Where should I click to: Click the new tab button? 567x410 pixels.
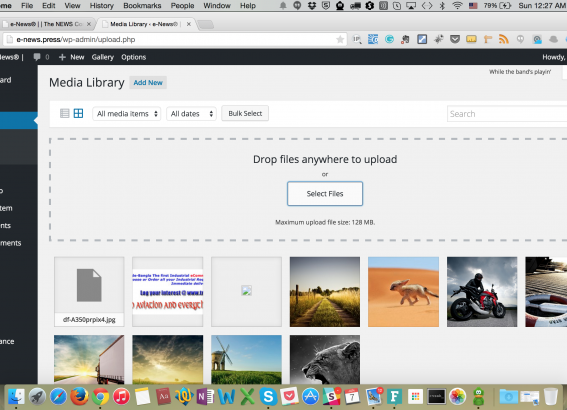pos(205,24)
